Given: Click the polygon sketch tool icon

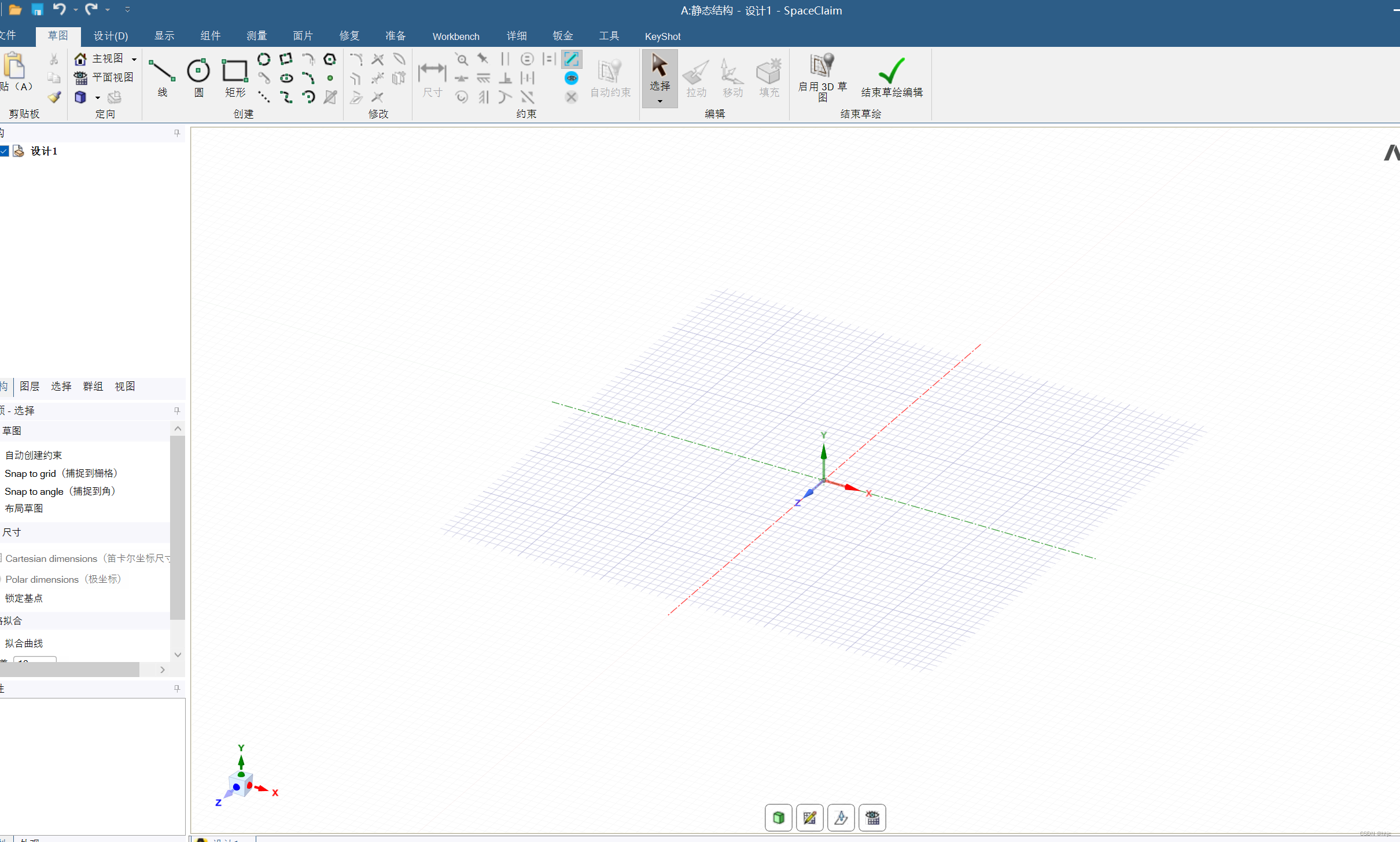Looking at the screenshot, I should [330, 59].
